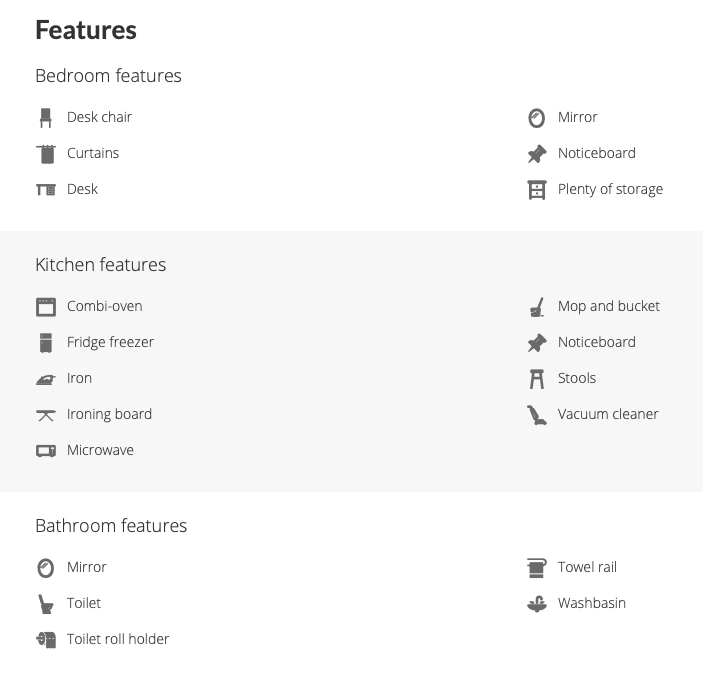Click the Combi-oven icon
The height and width of the screenshot is (680, 703).
click(x=46, y=307)
